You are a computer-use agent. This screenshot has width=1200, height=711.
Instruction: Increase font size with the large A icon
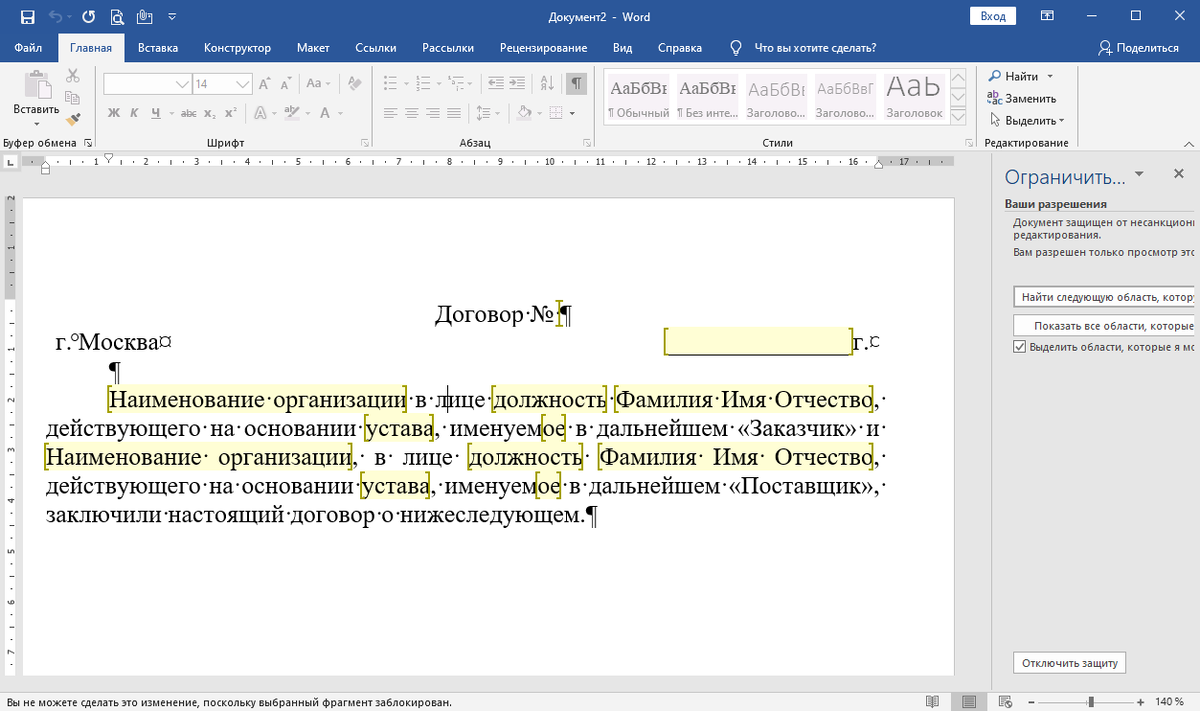(264, 84)
